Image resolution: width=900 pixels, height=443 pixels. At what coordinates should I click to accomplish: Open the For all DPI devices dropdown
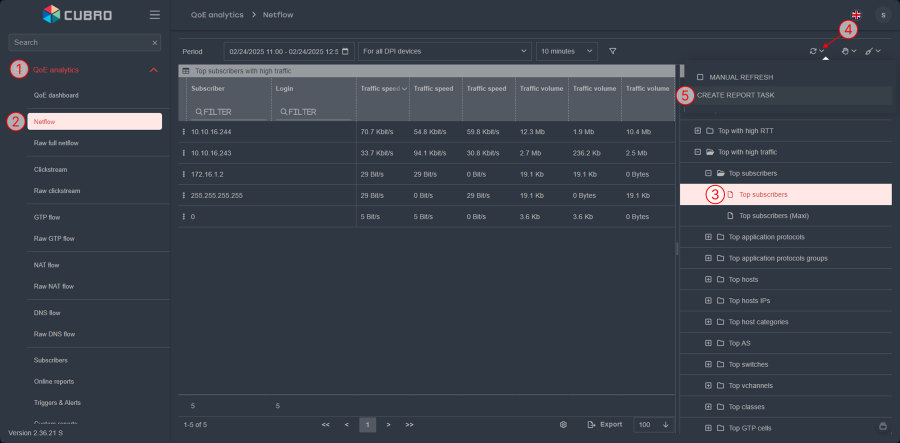point(444,51)
